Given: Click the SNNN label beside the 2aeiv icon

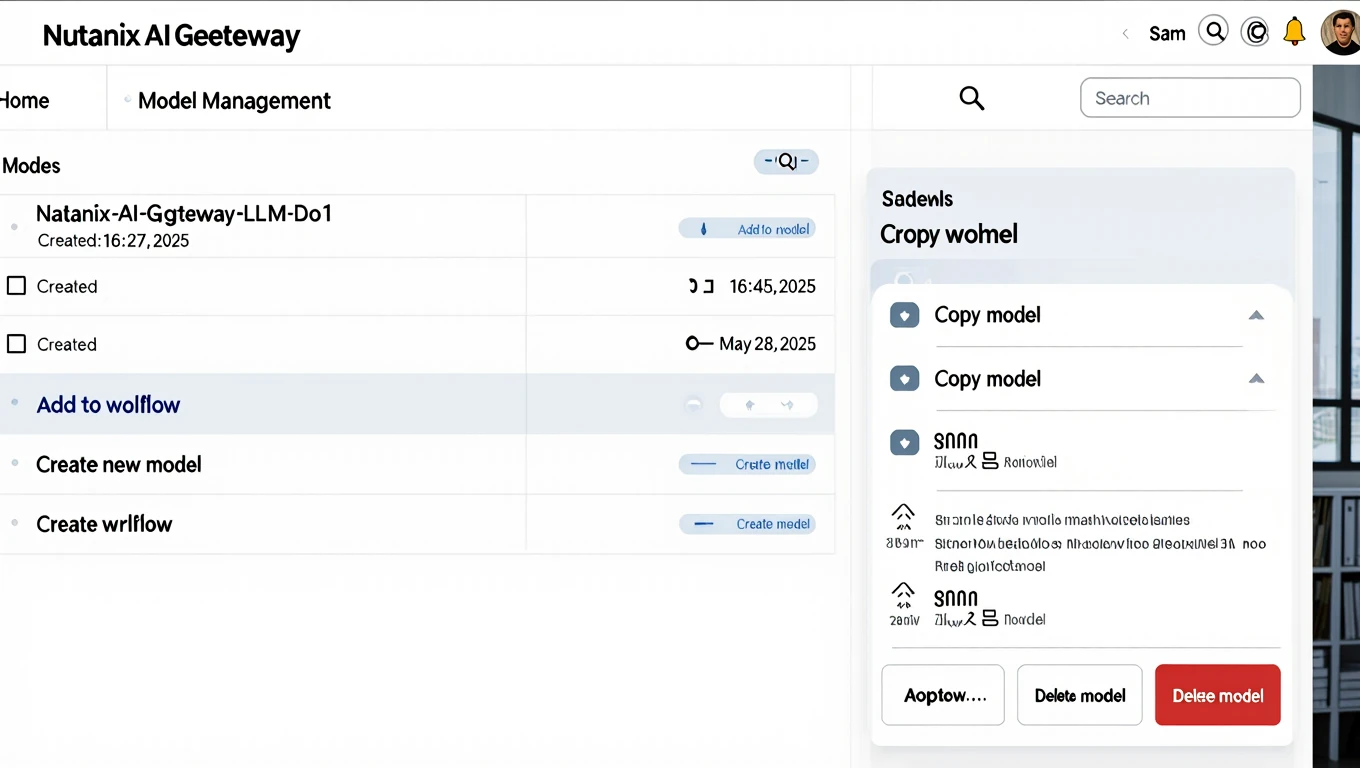Looking at the screenshot, I should (955, 598).
